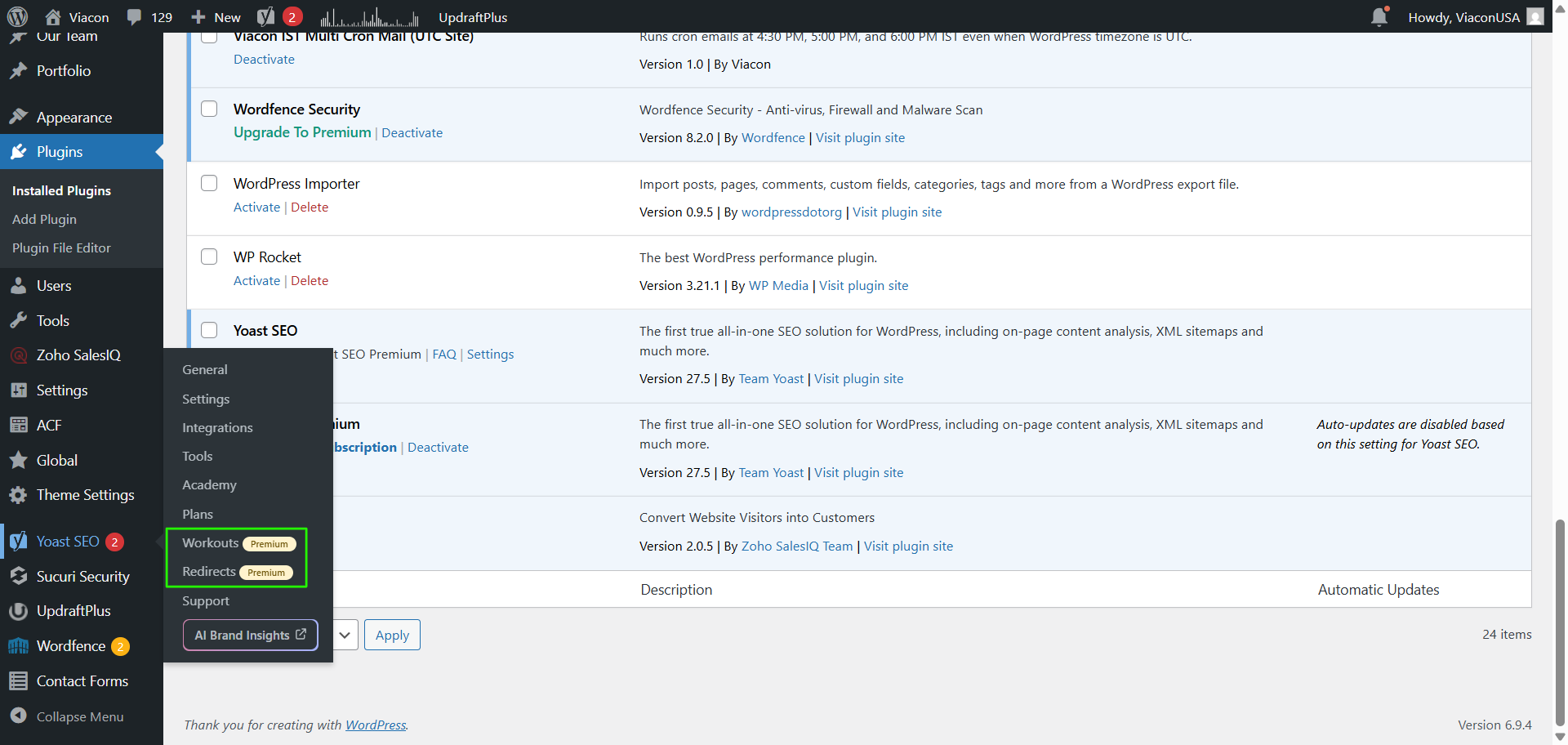
Task: Click the user avatar next to ViaconUSA
Action: (x=1535, y=16)
